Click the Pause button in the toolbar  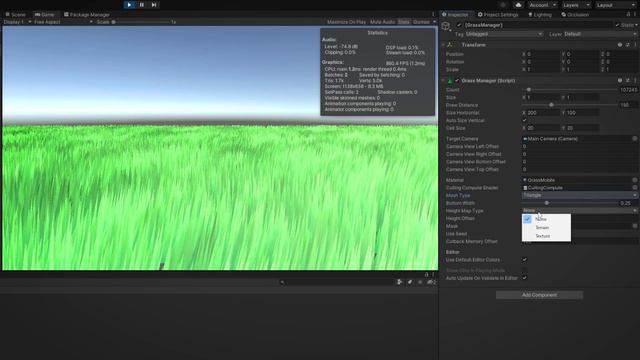point(142,5)
